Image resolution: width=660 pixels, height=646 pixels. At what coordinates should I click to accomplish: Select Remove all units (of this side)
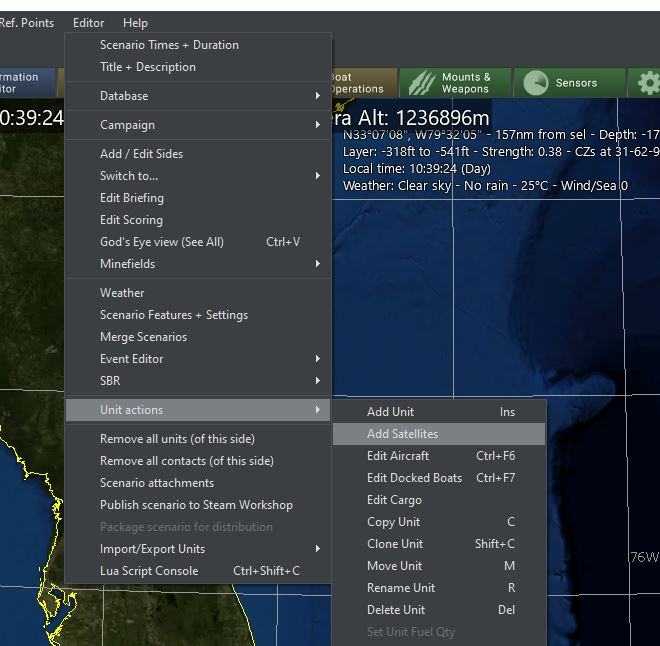click(198, 439)
